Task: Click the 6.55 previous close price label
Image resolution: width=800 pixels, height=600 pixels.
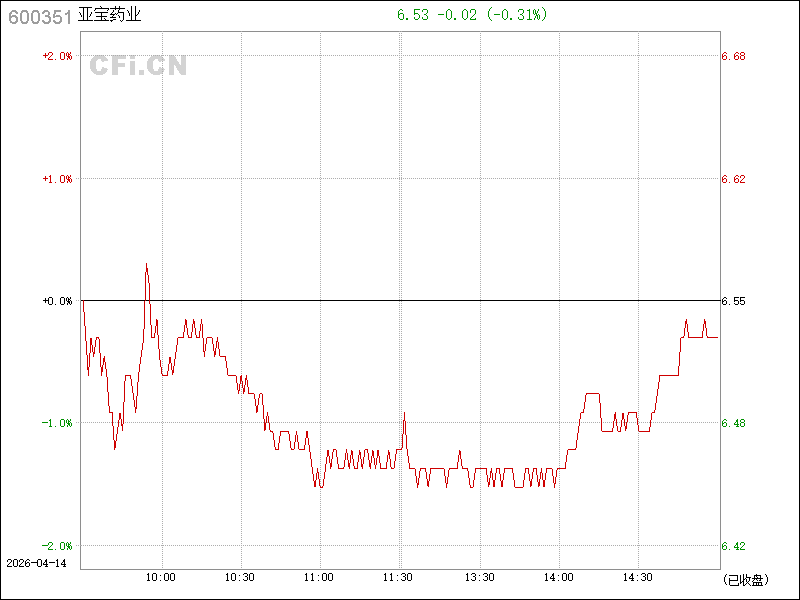Action: point(733,301)
